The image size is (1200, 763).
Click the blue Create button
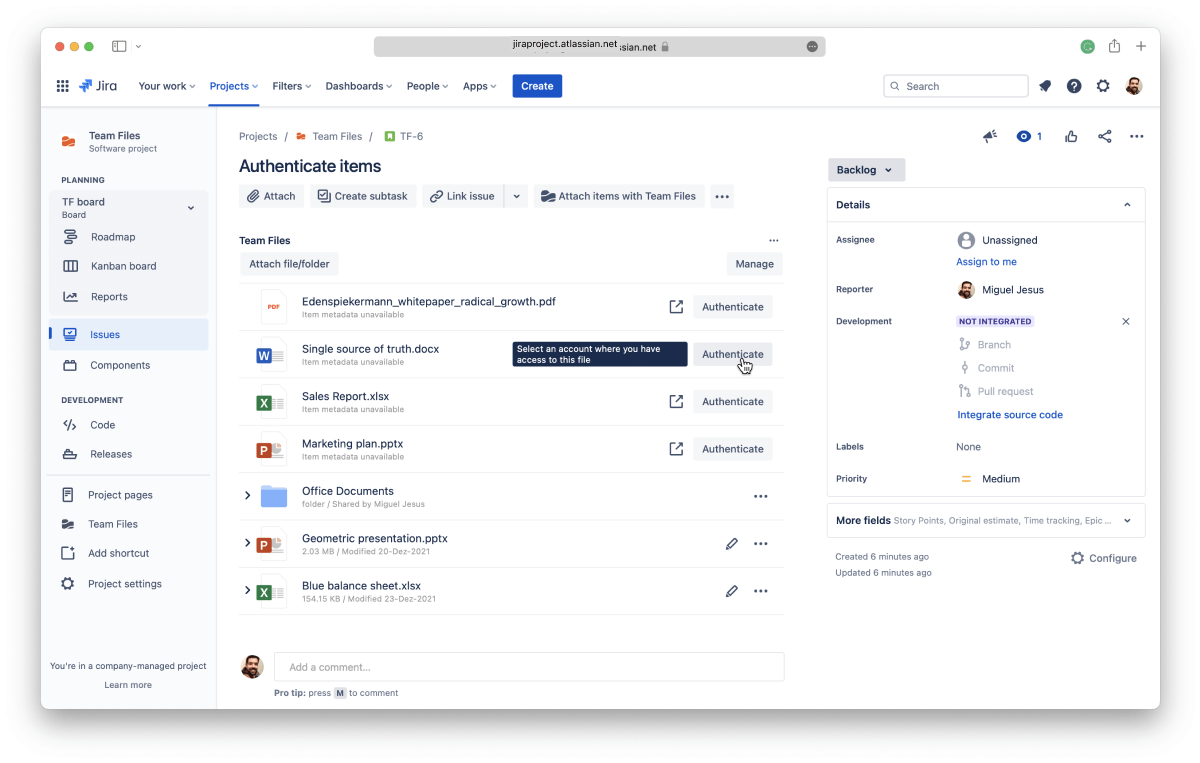pos(537,86)
